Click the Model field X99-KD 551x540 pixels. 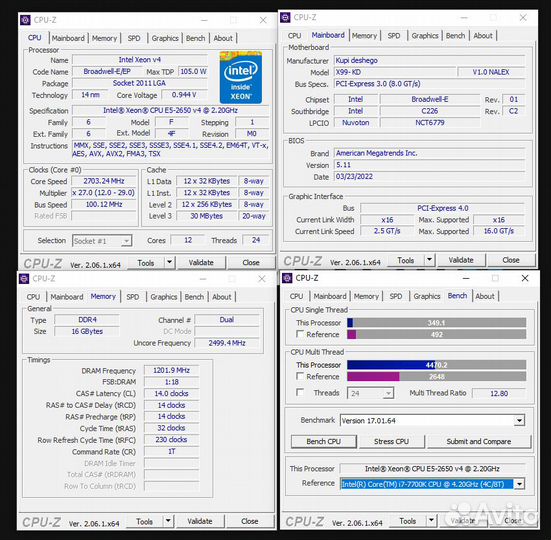tap(394, 72)
